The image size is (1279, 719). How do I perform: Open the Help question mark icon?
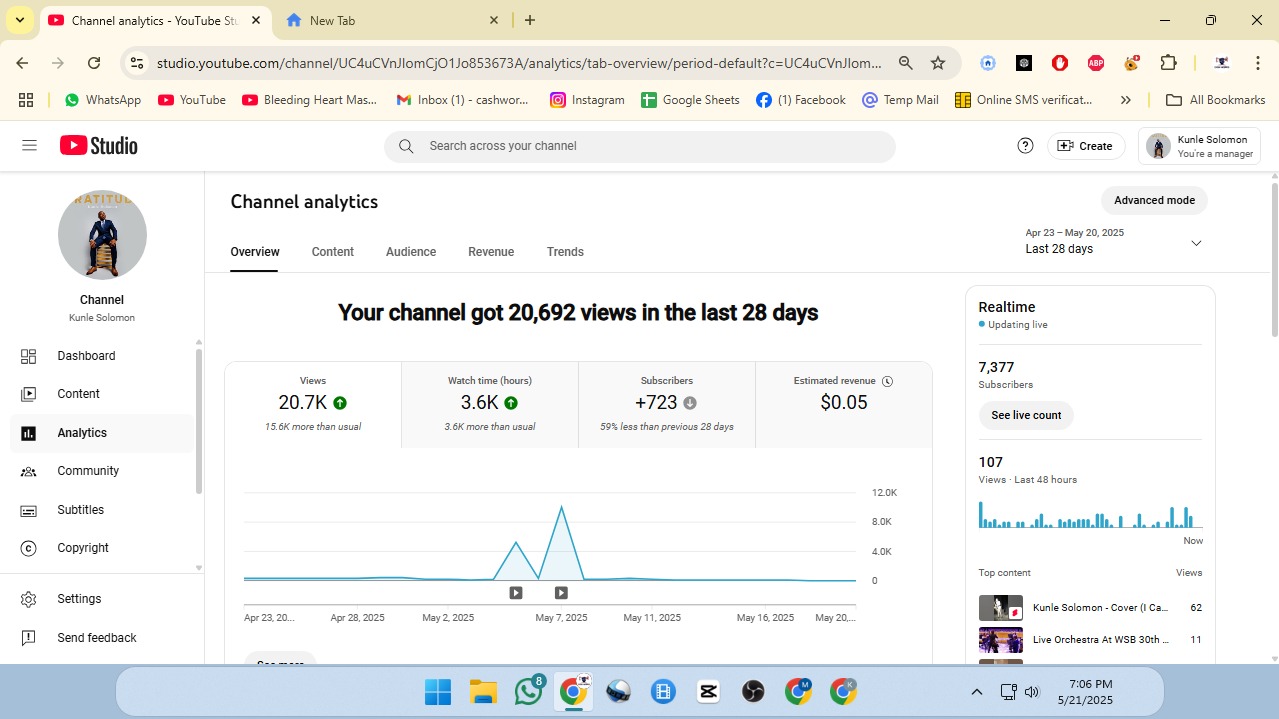1025,146
